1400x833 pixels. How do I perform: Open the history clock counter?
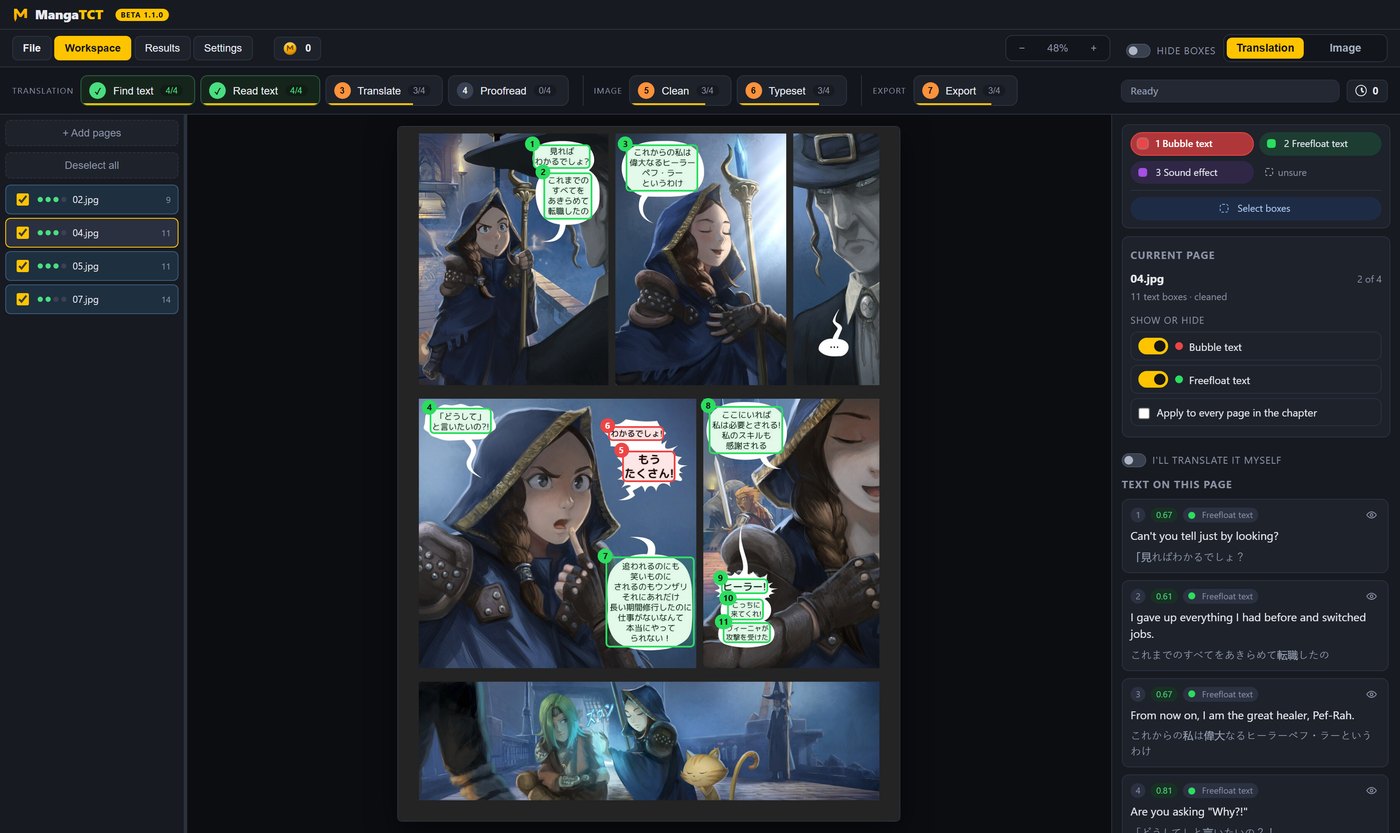pyautogui.click(x=1367, y=91)
